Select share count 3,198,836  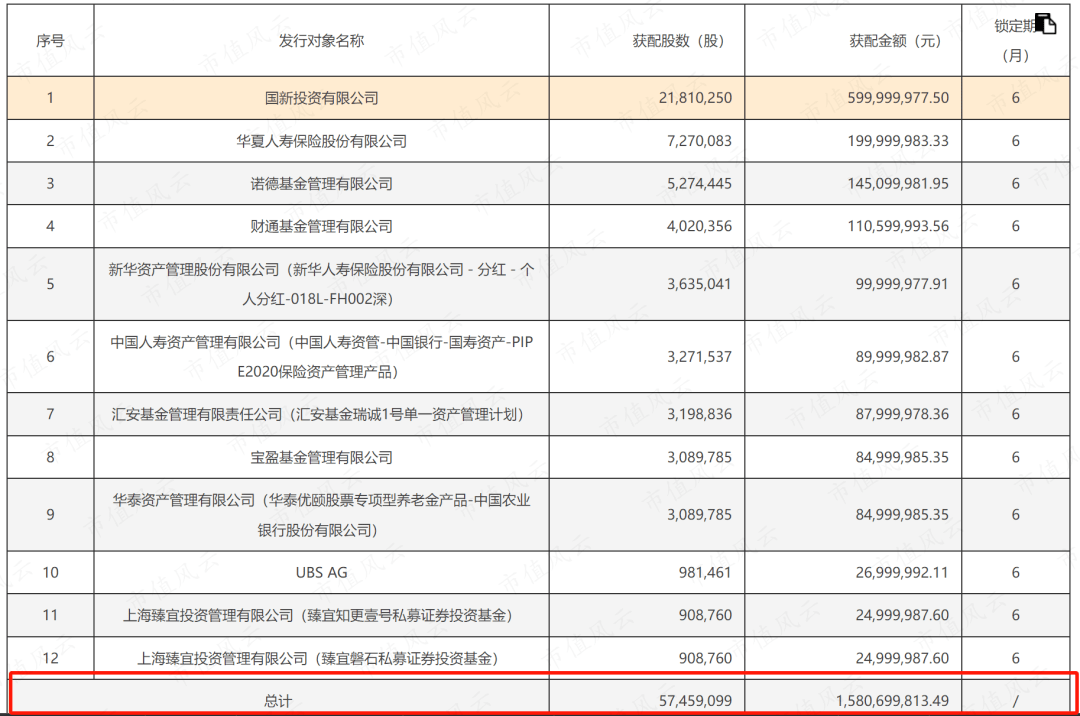tap(699, 414)
